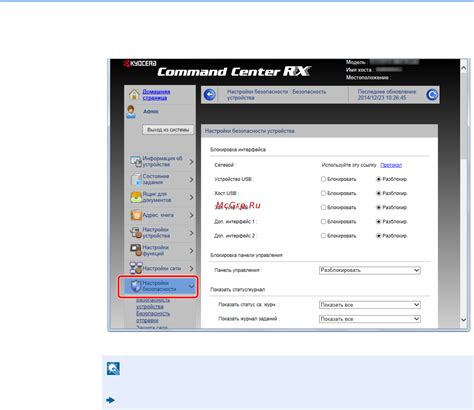Expand chevron next to Адрес. книга
Viewport: 474px width, 410px height.
click(x=191, y=215)
